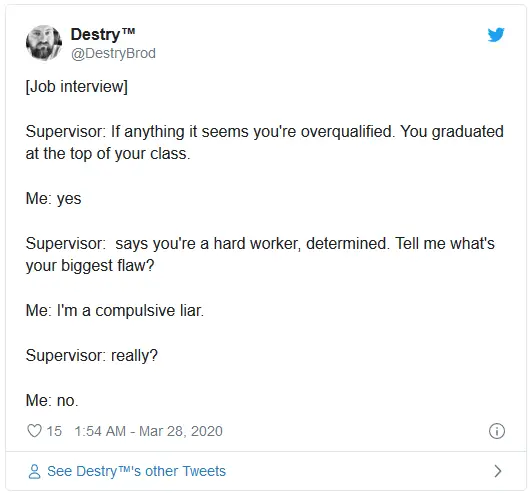
Task: Click the 15 likes count
Action: click(54, 431)
